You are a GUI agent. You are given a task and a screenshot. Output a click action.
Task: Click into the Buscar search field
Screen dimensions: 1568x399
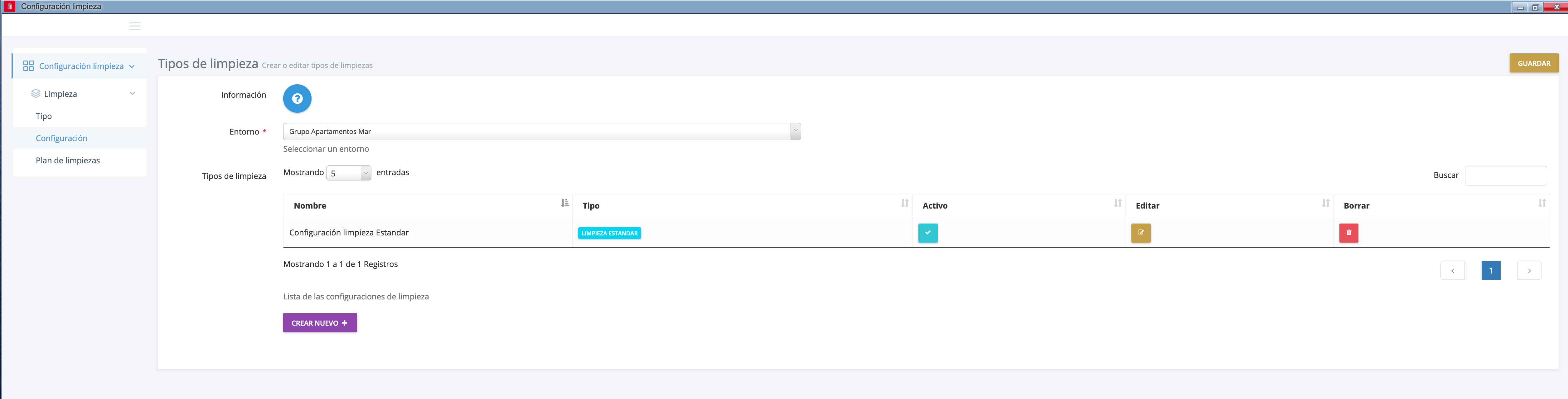(1505, 175)
